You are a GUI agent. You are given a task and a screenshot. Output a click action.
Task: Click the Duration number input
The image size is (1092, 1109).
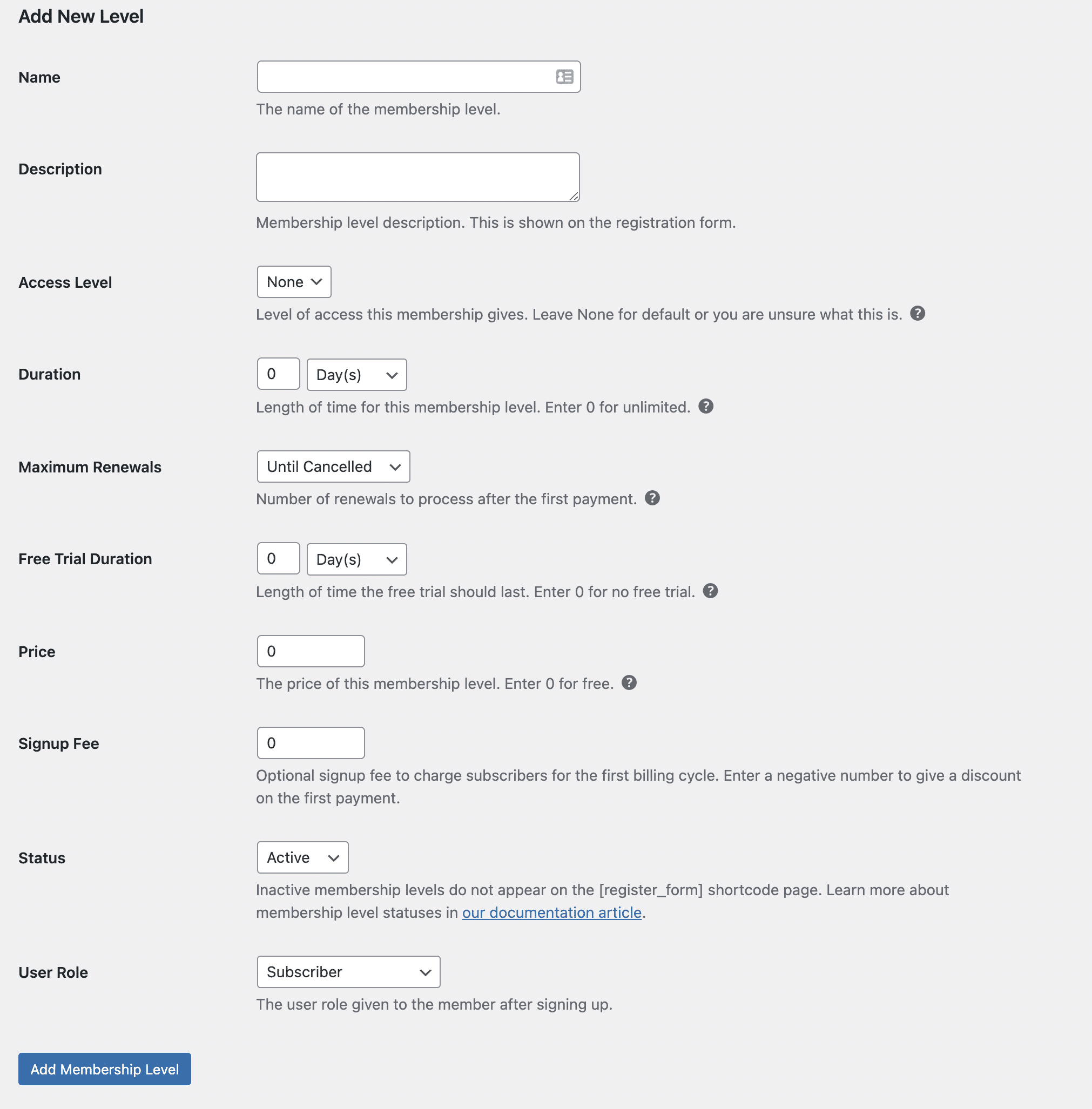278,375
